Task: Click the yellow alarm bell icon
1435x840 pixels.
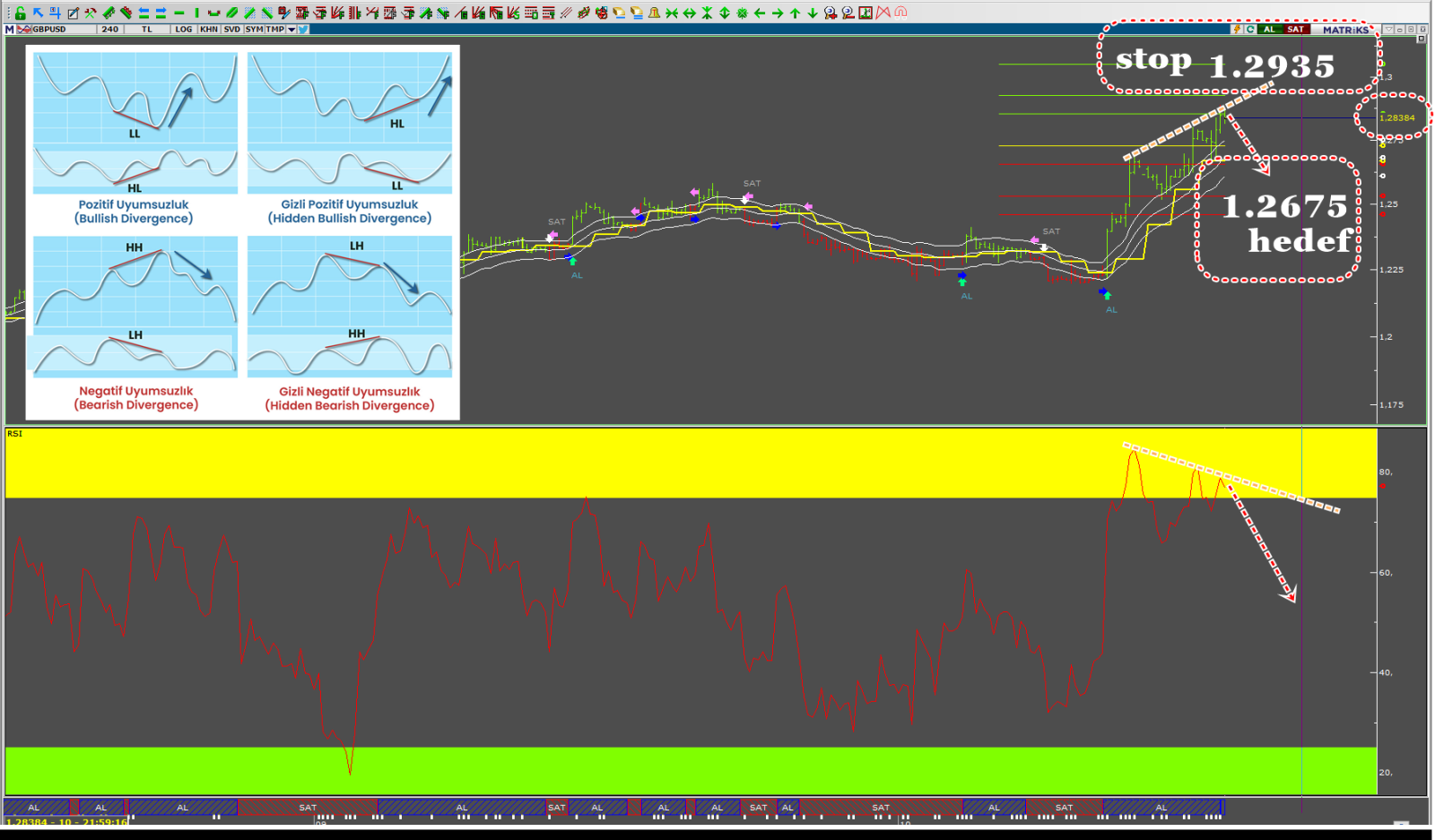Action: [654, 13]
